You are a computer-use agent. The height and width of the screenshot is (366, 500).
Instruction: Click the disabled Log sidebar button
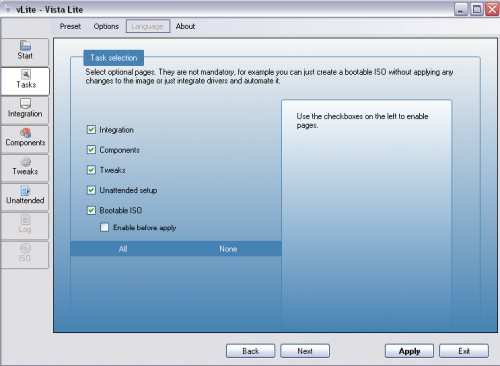pyautogui.click(x=25, y=226)
